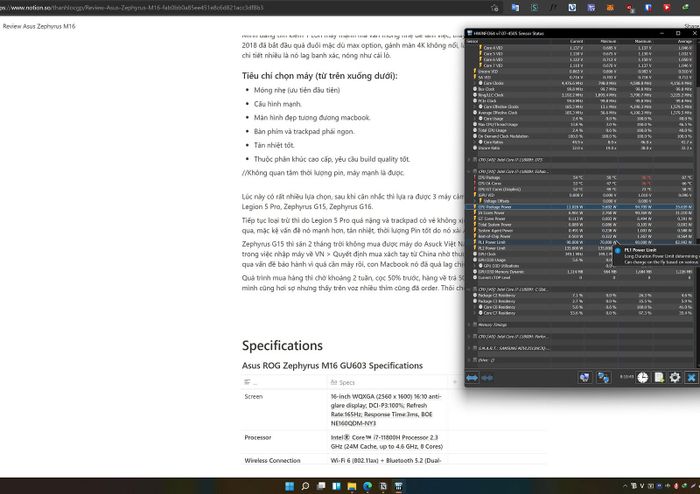Click Screen row label in specs table
This screenshot has height=494, width=700.
pos(254,396)
